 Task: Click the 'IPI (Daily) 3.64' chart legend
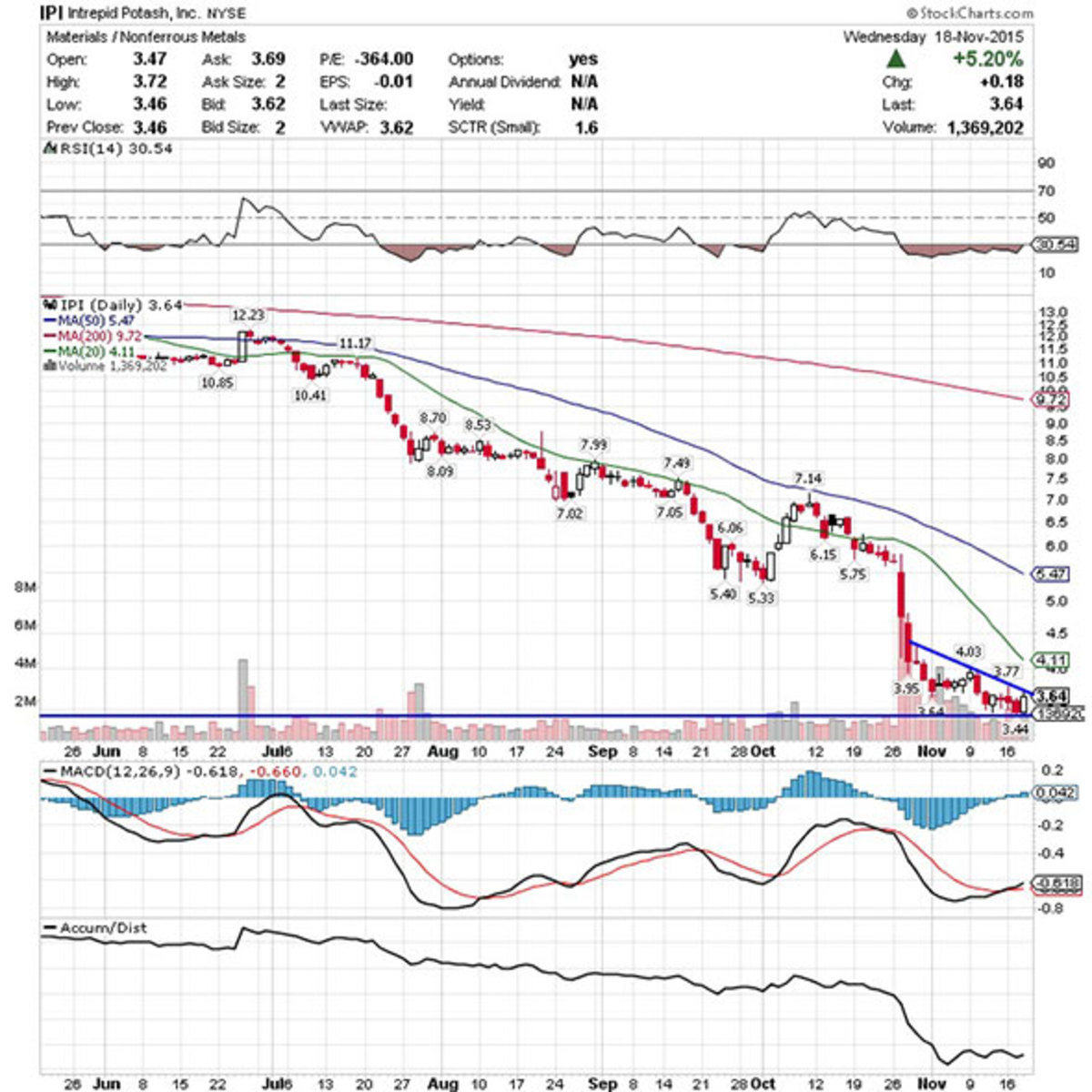[113, 305]
